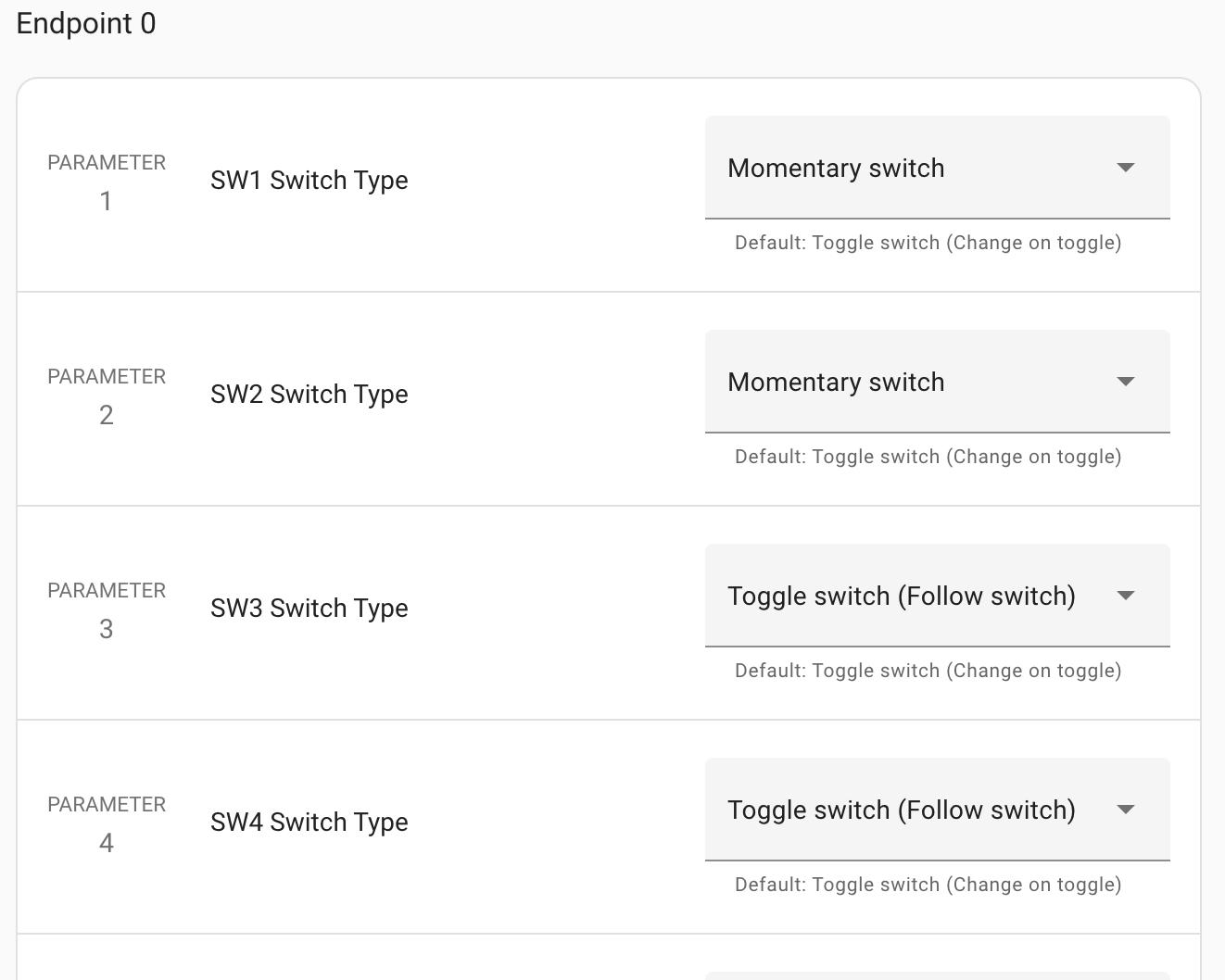Open the SW2 Switch Type dropdown

click(937, 382)
